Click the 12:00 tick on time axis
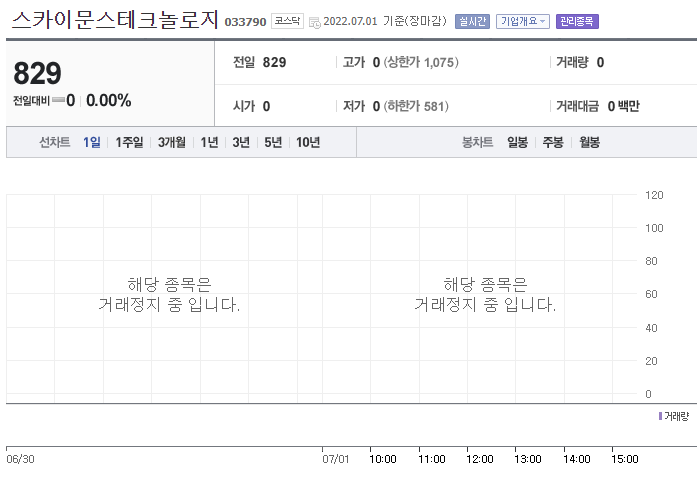The width and height of the screenshot is (697, 478). [480, 459]
